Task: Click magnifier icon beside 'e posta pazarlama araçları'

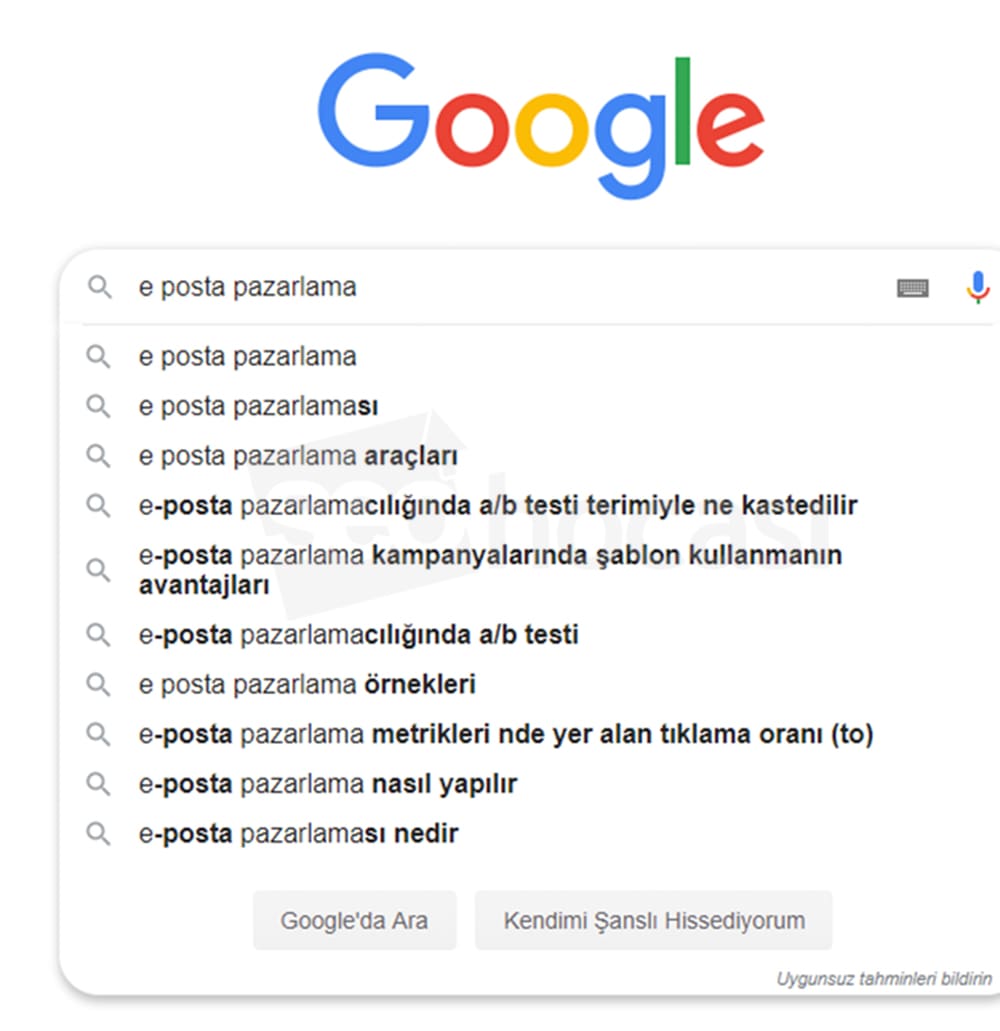Action: click(x=98, y=456)
